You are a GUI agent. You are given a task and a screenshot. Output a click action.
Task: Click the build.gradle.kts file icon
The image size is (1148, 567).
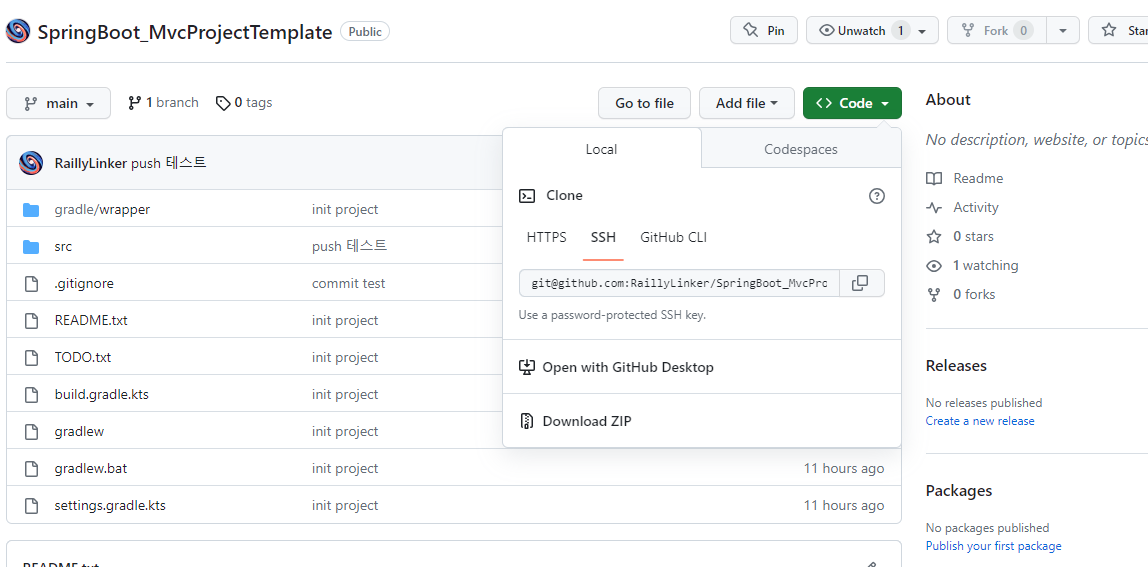pos(31,395)
